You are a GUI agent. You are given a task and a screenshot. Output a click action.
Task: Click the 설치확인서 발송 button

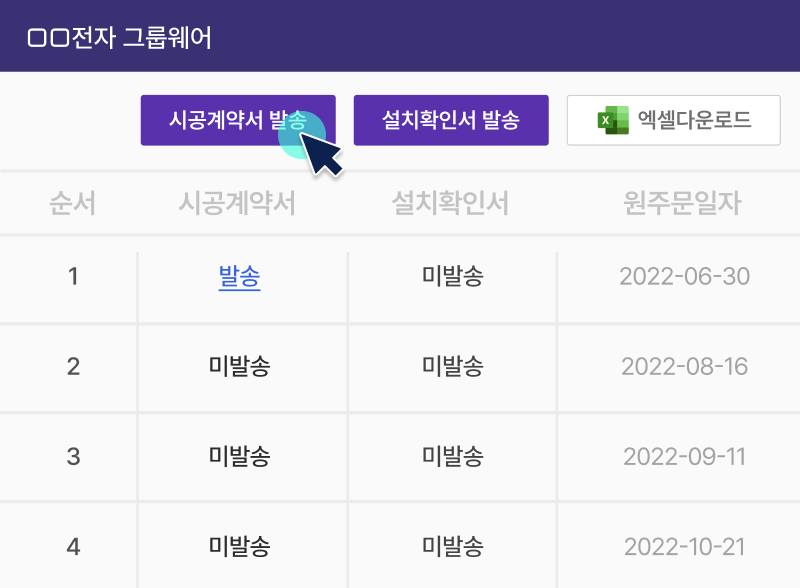[x=451, y=121]
